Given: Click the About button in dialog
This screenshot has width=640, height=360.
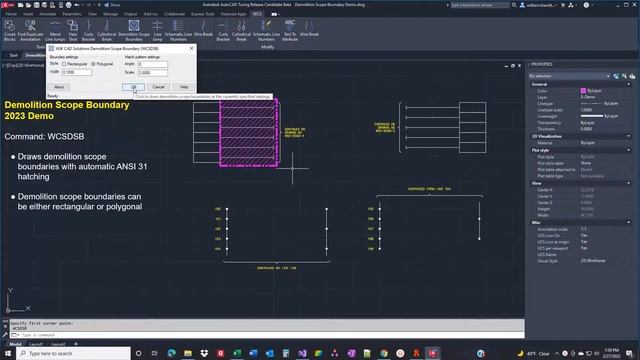Looking at the screenshot, I should coord(59,87).
